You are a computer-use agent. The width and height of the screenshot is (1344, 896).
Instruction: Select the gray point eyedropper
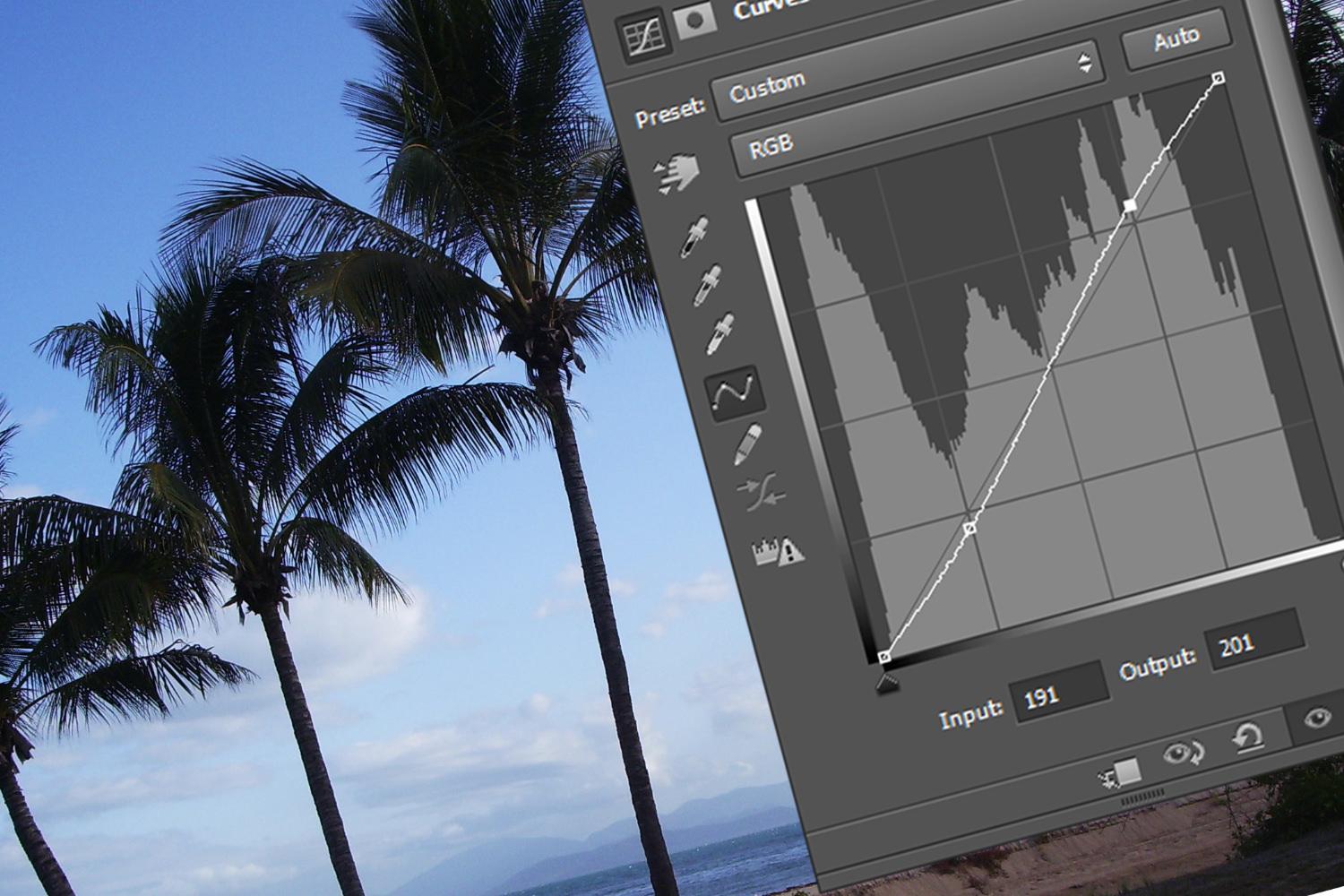[709, 284]
